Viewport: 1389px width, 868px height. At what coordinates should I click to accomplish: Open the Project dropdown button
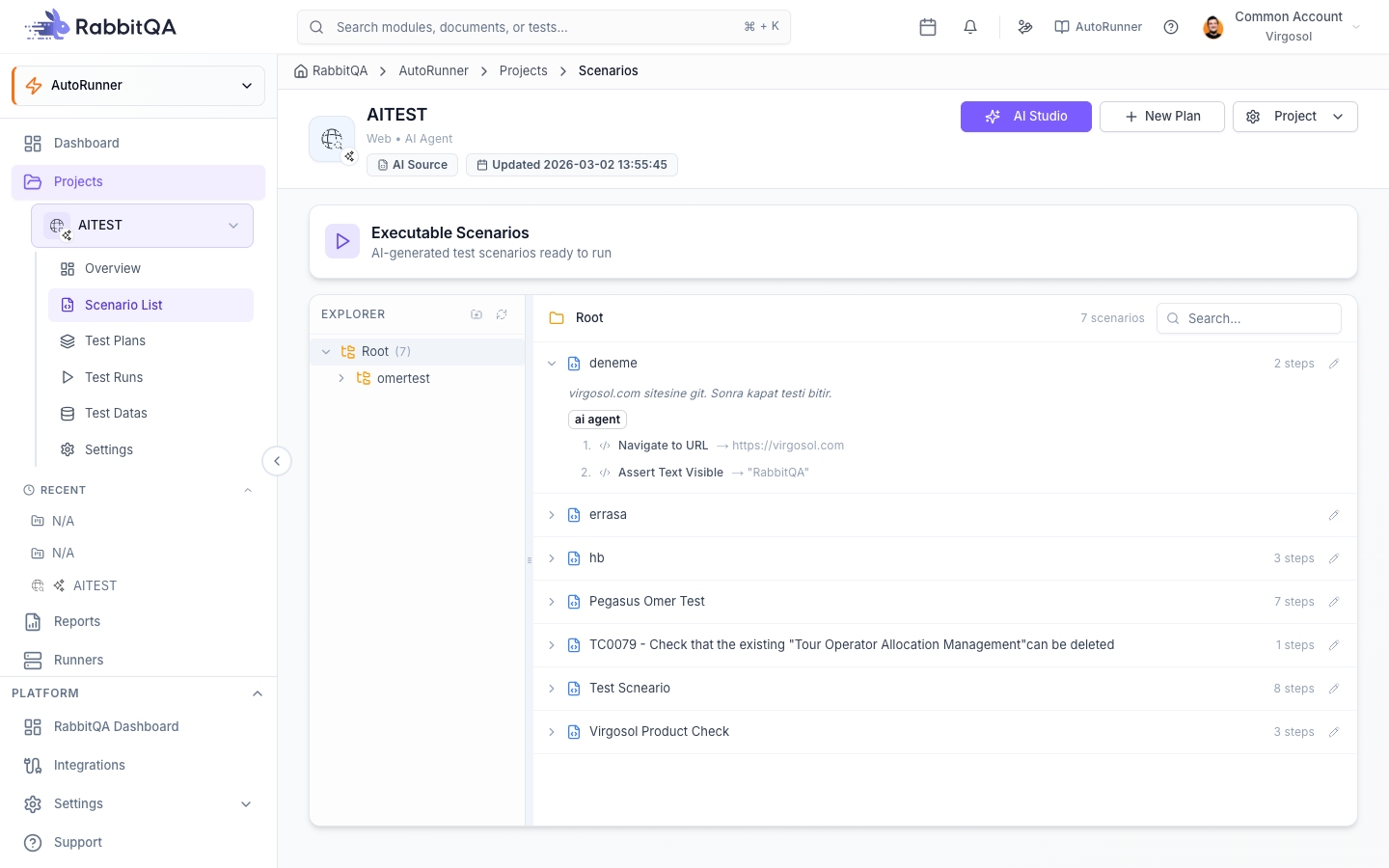1294,117
